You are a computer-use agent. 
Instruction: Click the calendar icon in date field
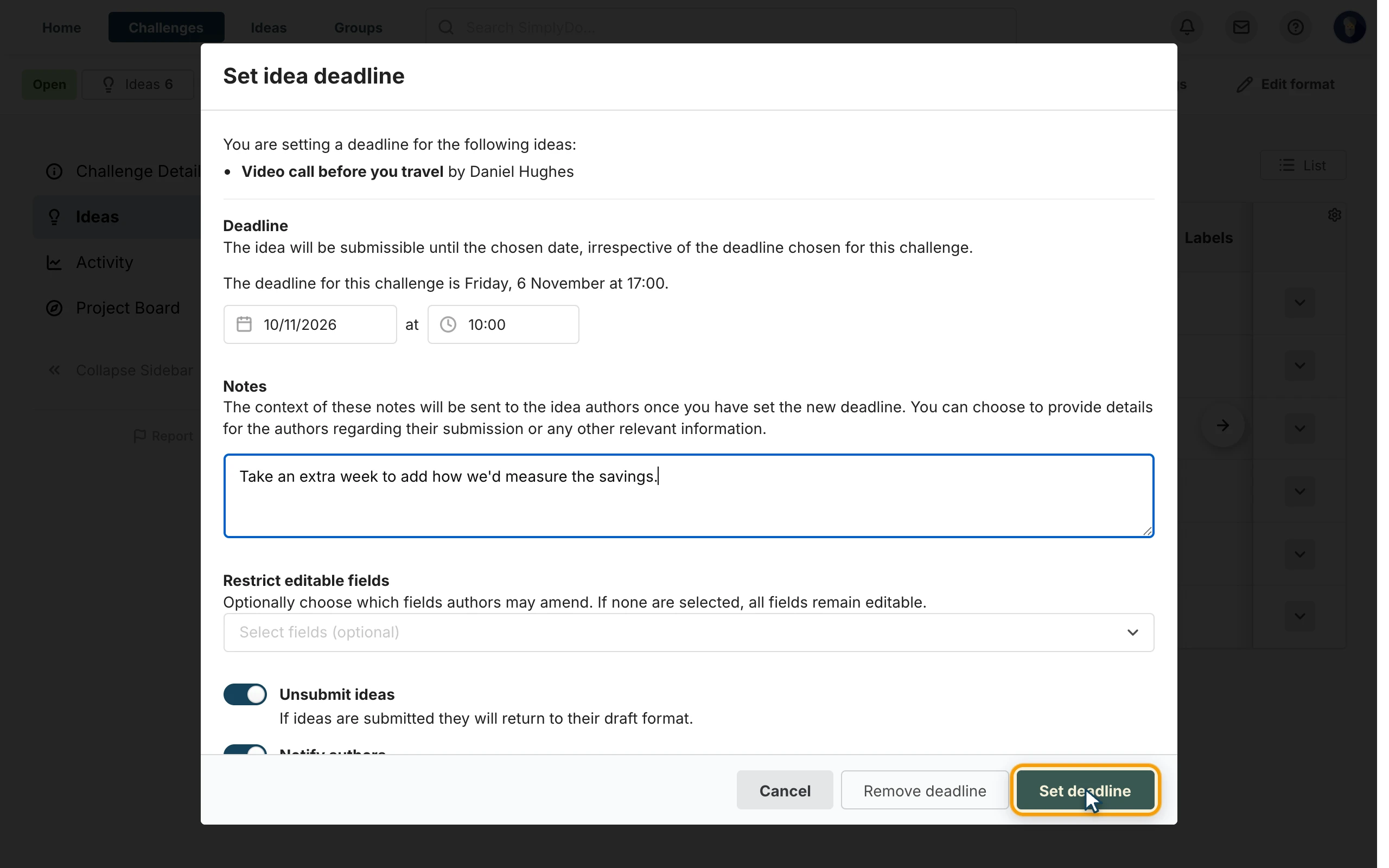pyautogui.click(x=244, y=324)
